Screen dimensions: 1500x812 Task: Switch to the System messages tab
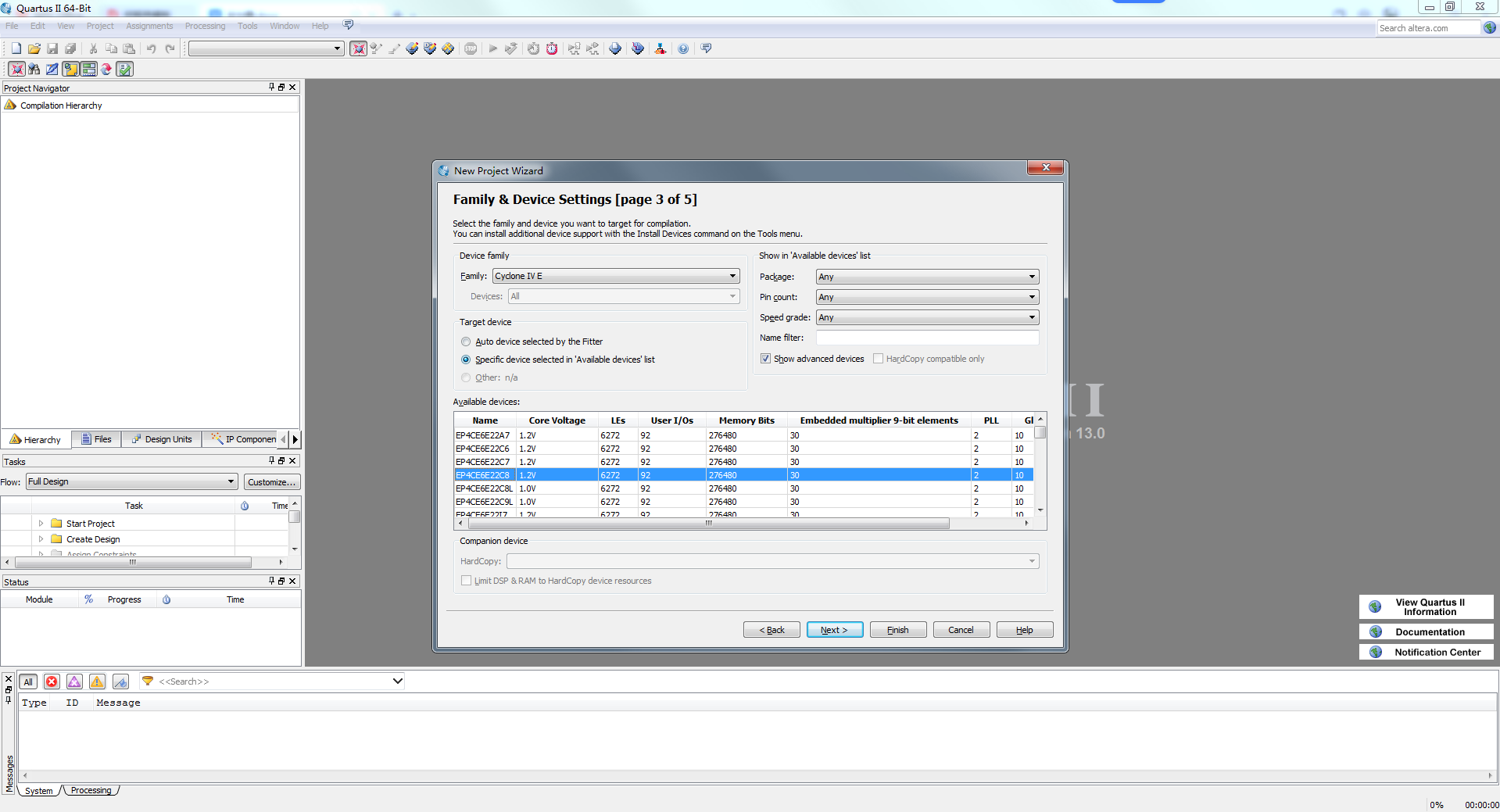[x=39, y=791]
